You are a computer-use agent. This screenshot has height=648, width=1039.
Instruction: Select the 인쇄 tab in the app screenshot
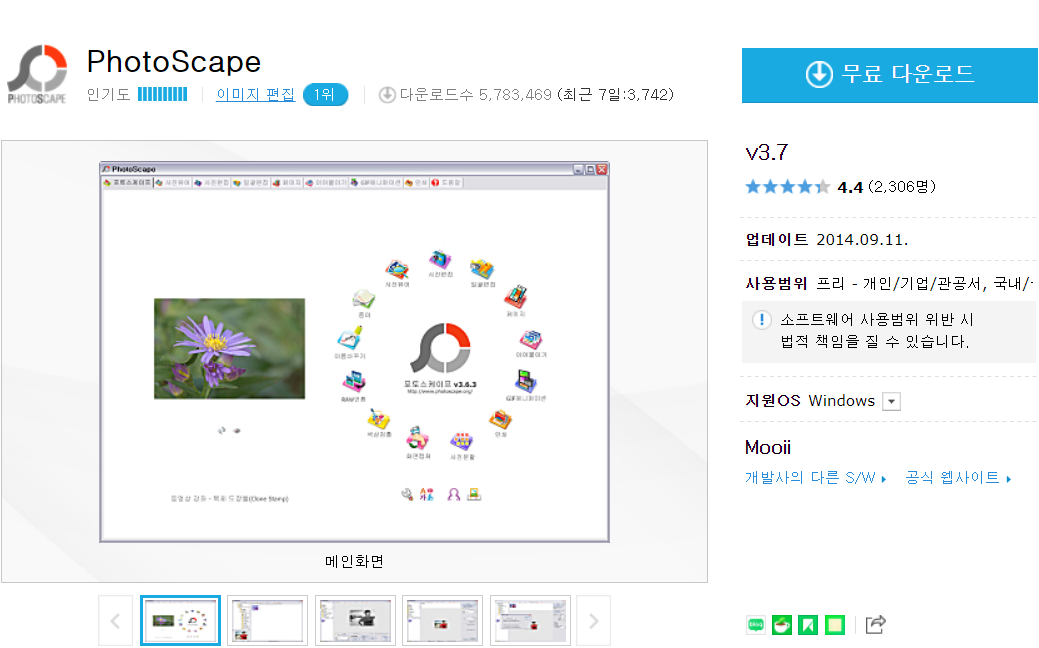pyautogui.click(x=416, y=182)
